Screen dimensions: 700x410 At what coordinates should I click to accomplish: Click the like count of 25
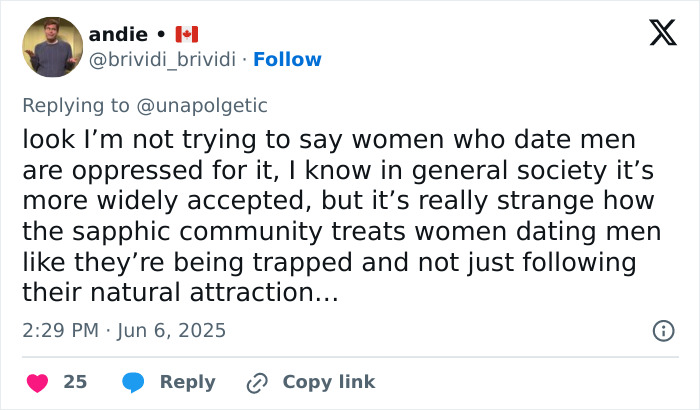point(75,382)
